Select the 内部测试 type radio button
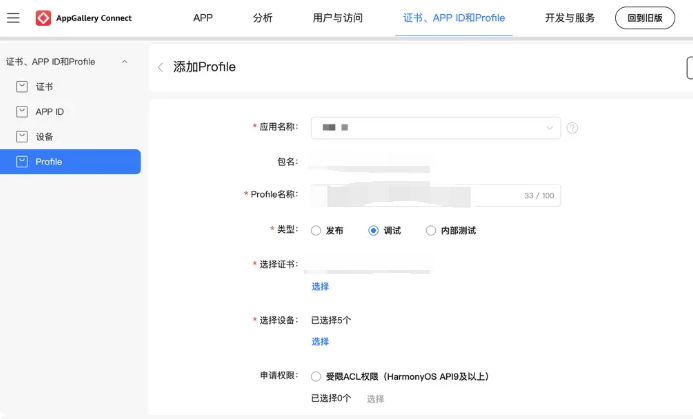This screenshot has height=419, width=693. (x=430, y=231)
